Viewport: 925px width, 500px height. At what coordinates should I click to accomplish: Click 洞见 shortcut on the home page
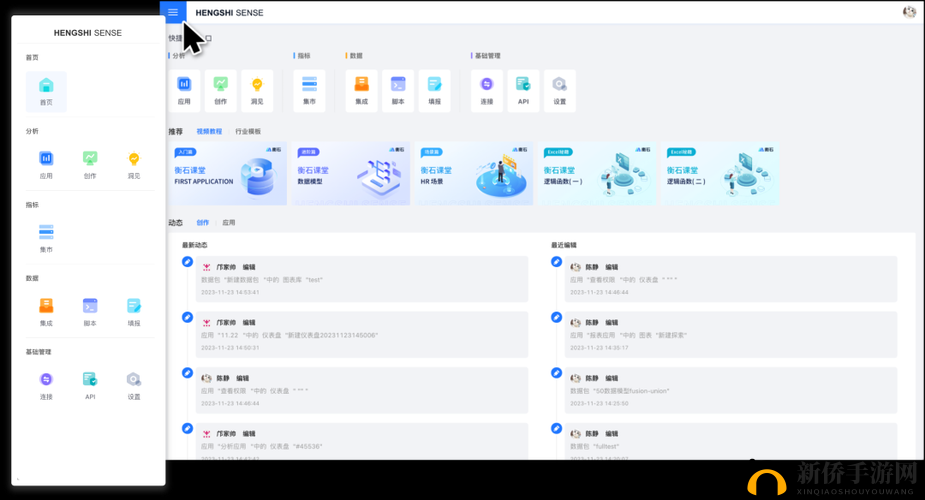(x=257, y=91)
